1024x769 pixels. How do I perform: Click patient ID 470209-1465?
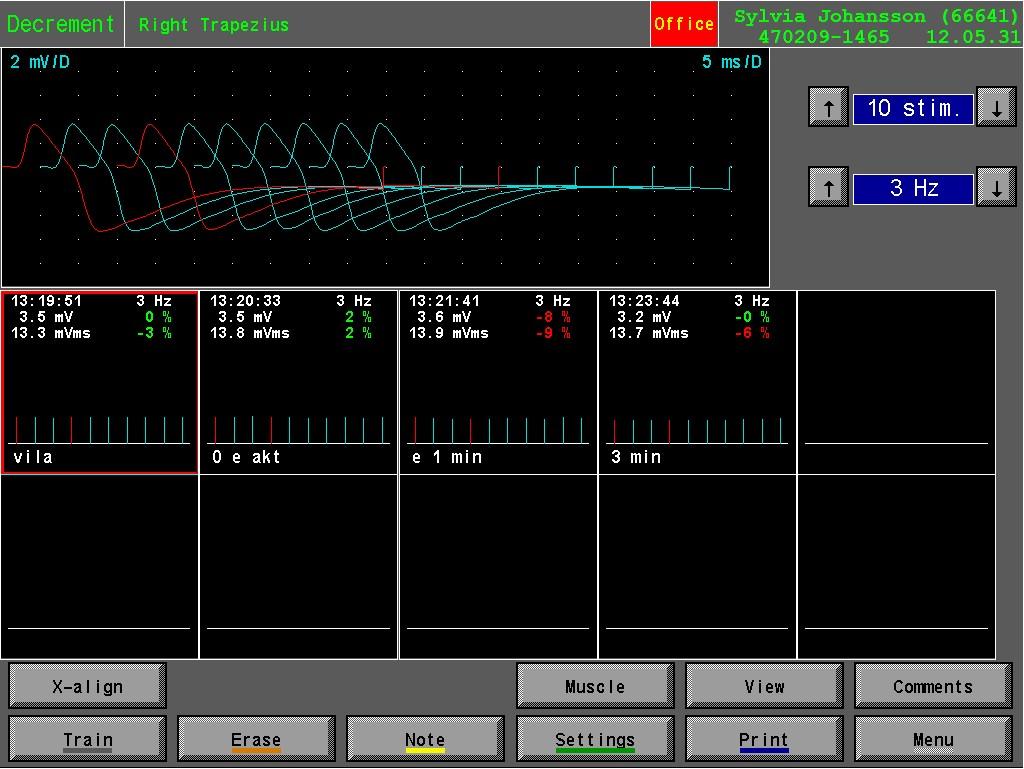pyautogui.click(x=824, y=37)
